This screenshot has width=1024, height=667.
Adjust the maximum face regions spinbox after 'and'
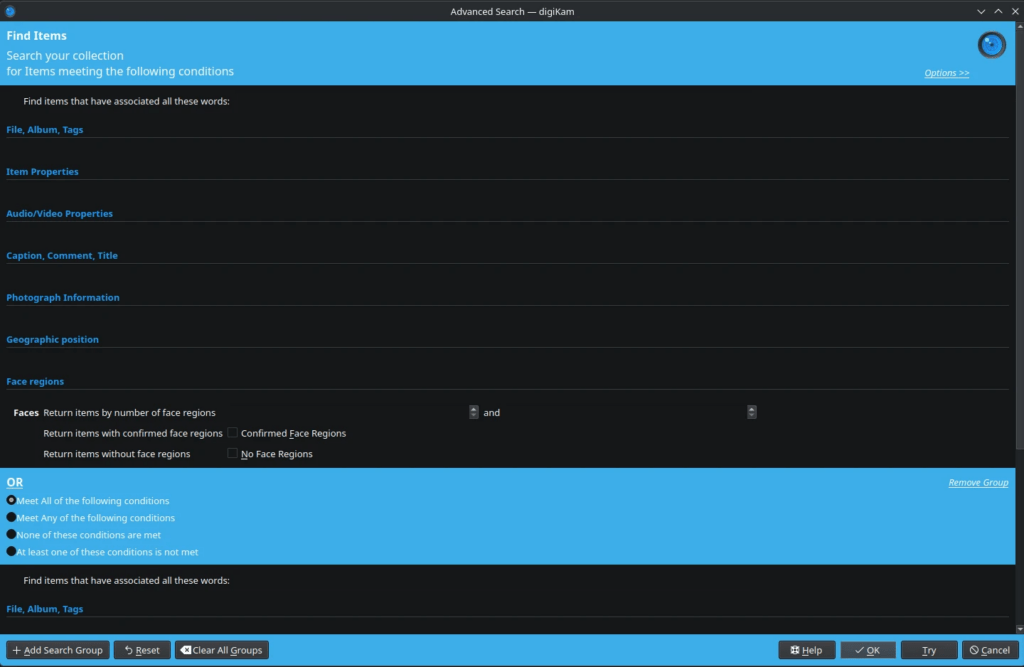(x=752, y=412)
